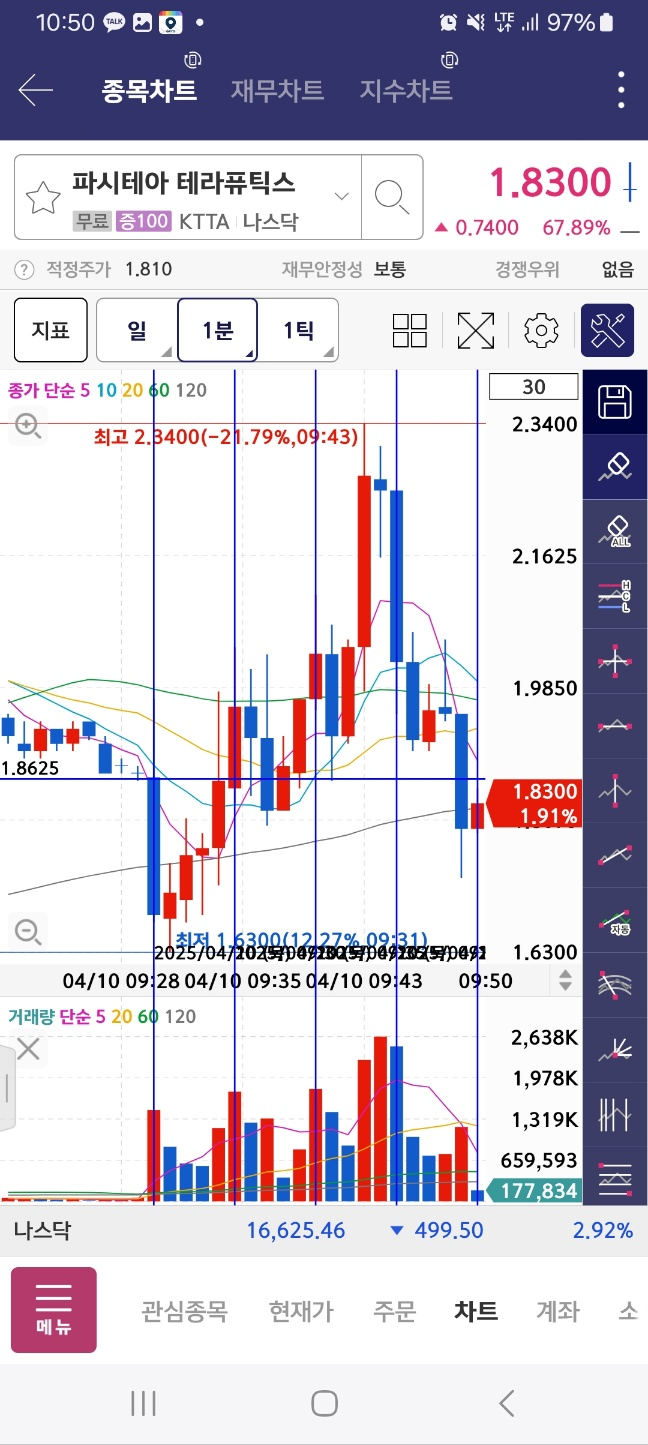Image resolution: width=648 pixels, height=1445 pixels.
Task: Select the vertical line drawing tool
Action: [614, 791]
